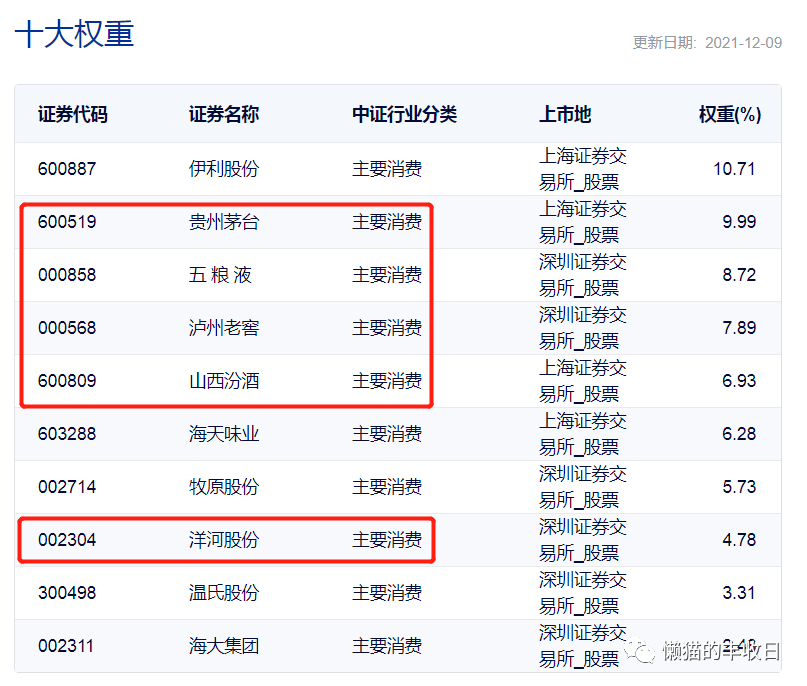Select stock code 600887
Screen dimensions: 807x686
67,169
